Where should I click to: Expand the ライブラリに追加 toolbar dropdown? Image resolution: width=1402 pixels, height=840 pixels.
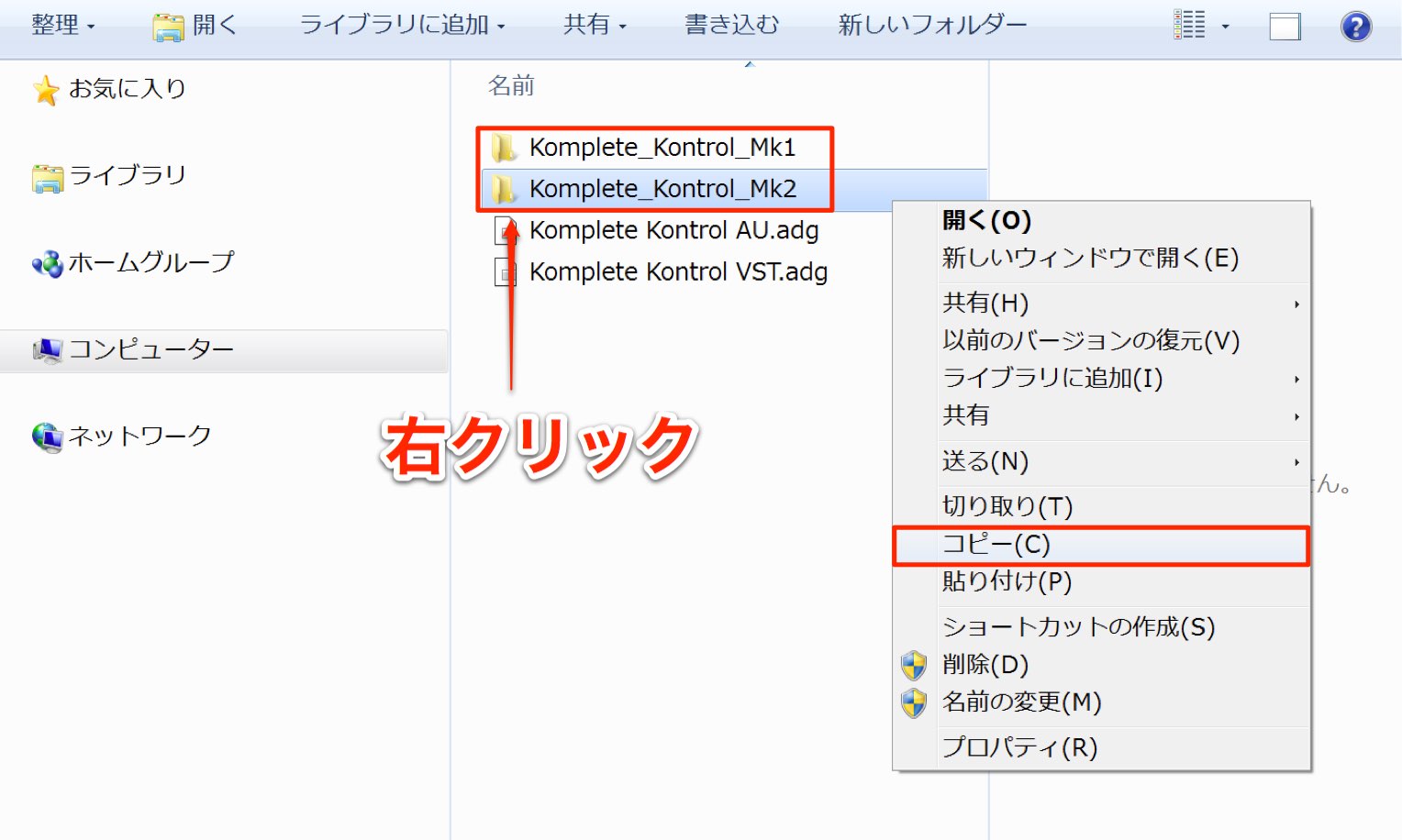[402, 26]
